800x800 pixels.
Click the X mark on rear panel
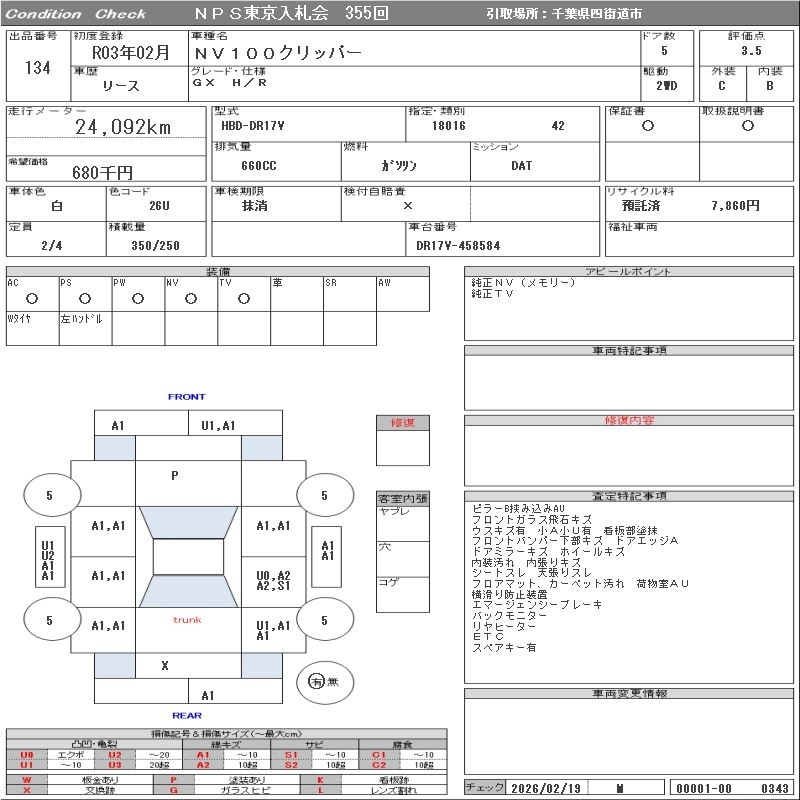click(165, 665)
